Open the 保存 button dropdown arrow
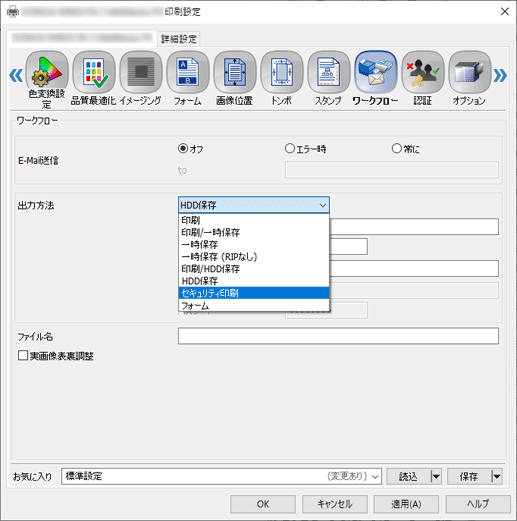 pos(497,476)
